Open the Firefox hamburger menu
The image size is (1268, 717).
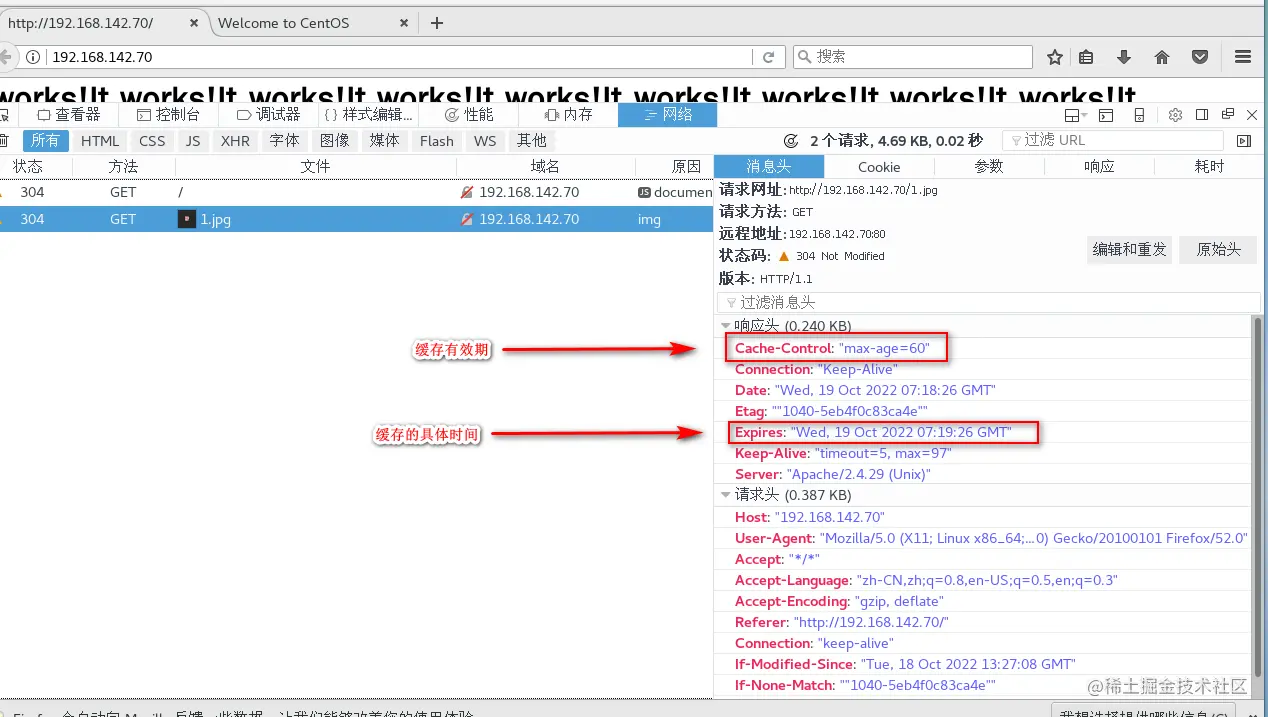(x=1242, y=57)
